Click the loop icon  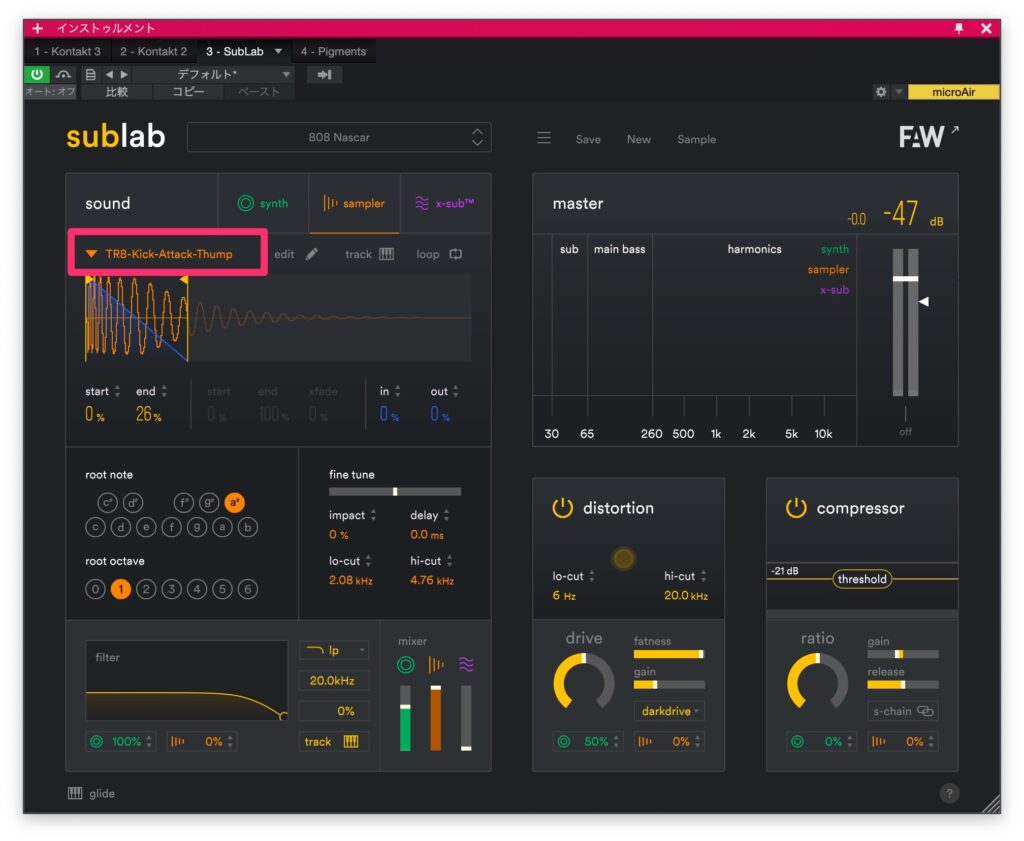[456, 254]
